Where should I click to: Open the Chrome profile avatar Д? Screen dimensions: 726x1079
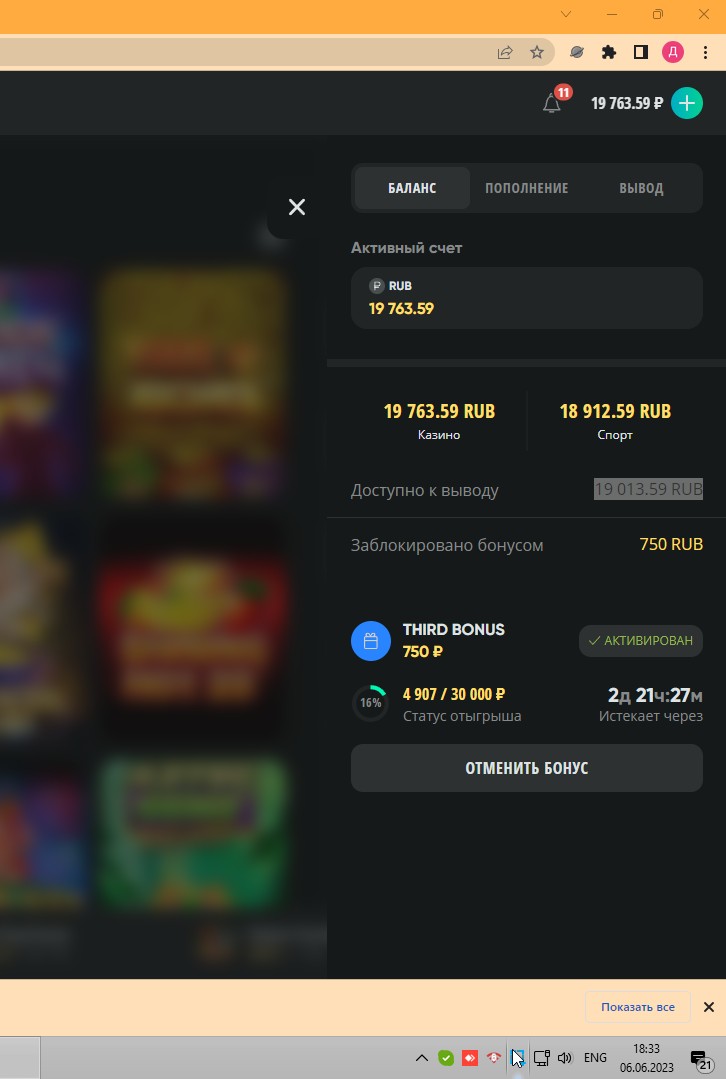[672, 52]
